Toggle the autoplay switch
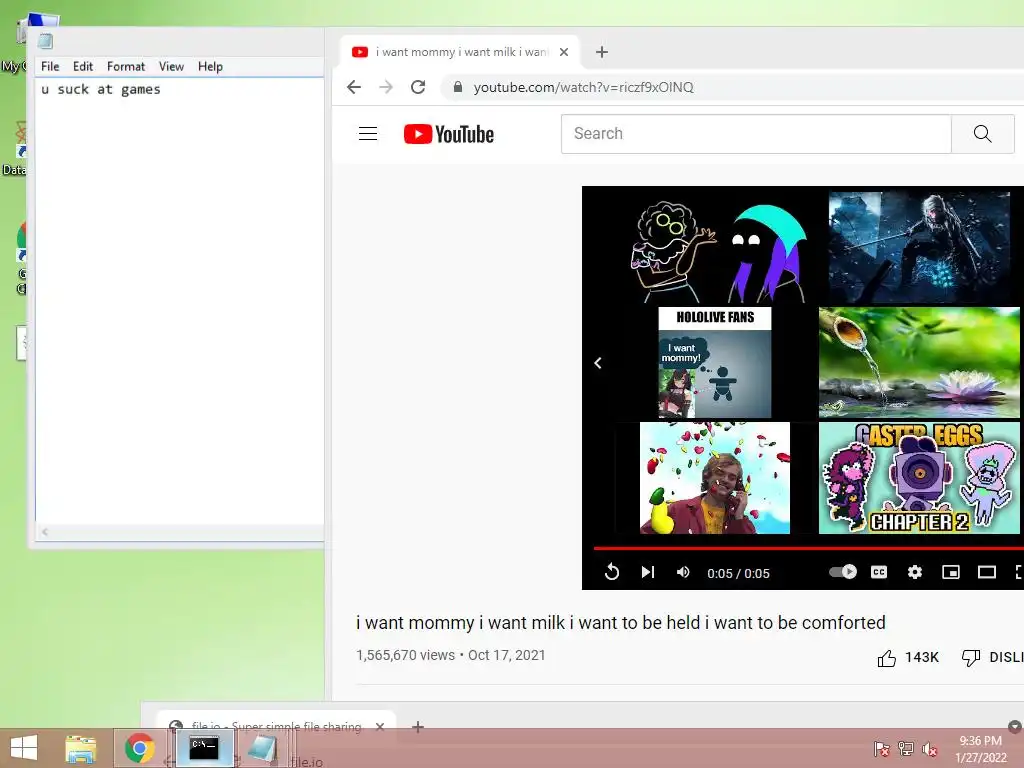The width and height of the screenshot is (1024, 768). coord(842,572)
